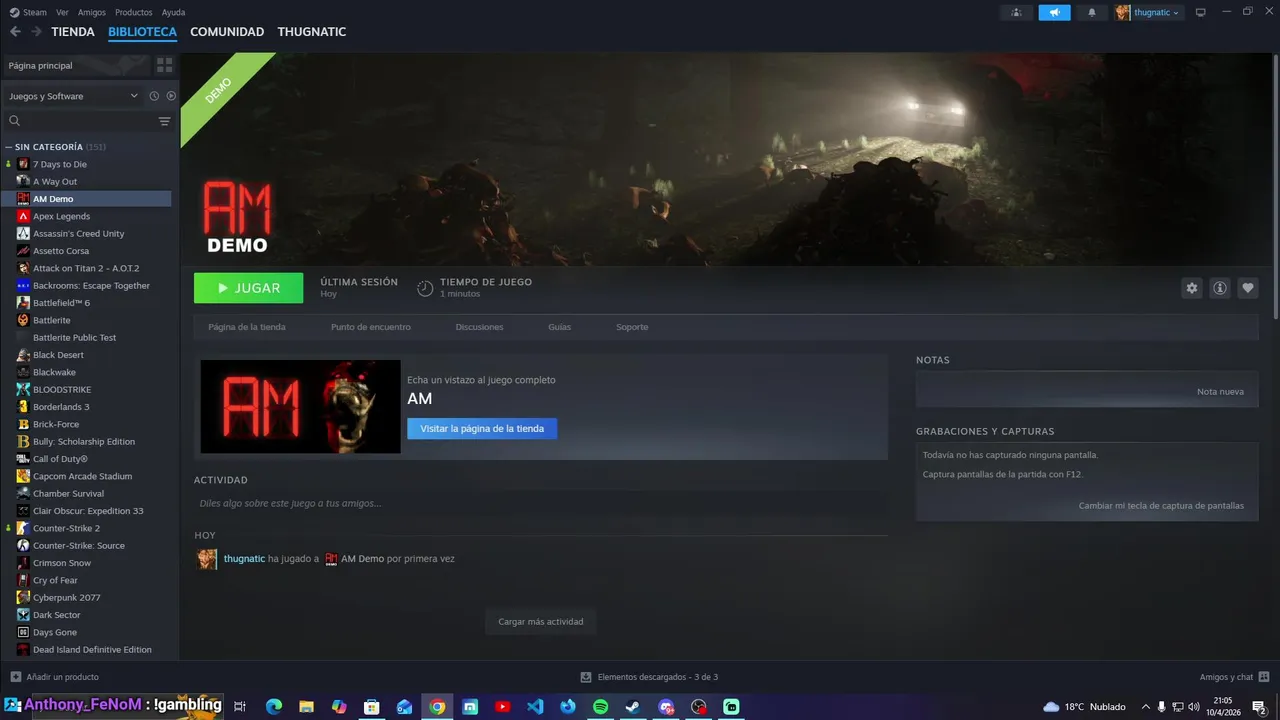The height and width of the screenshot is (720, 1280).
Task: Open Página principal of library
Action: pos(75,65)
